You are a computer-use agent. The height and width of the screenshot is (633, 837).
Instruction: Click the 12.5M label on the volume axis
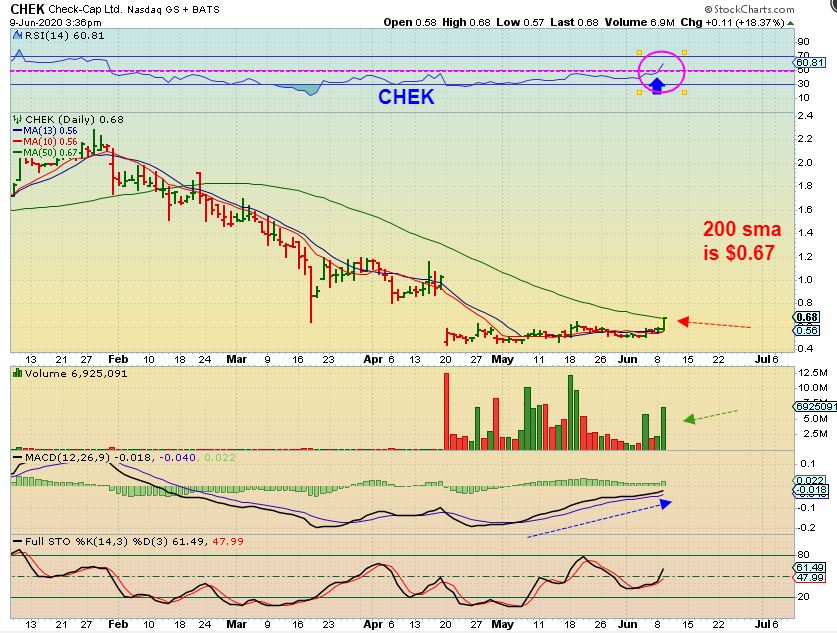(x=812, y=372)
